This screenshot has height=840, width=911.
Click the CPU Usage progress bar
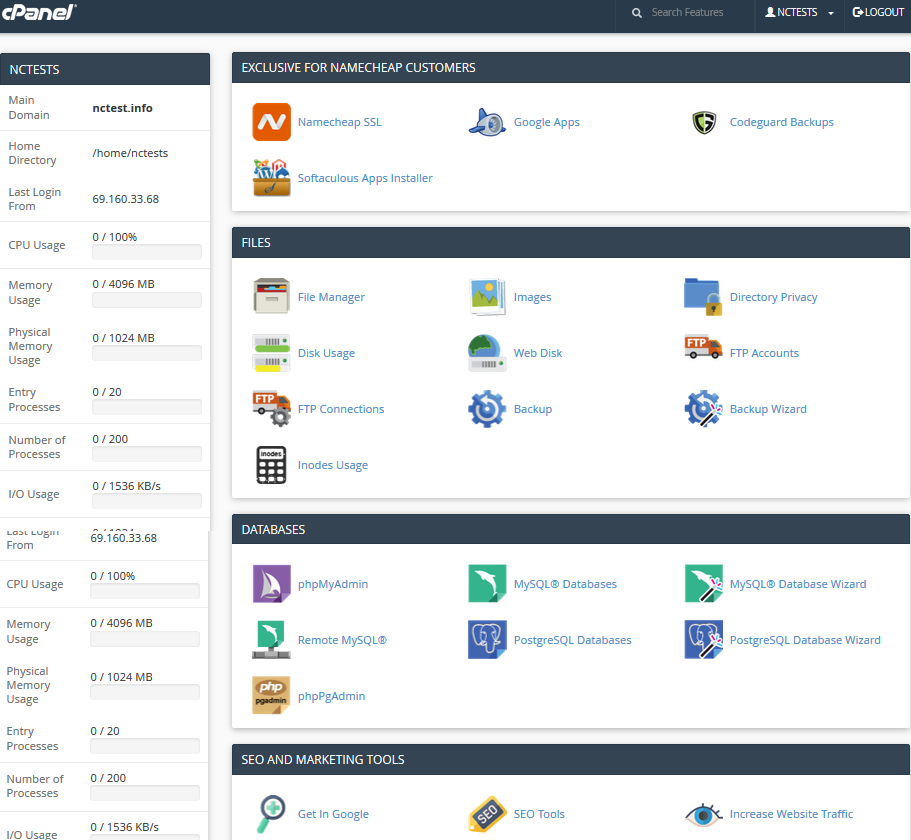click(147, 253)
